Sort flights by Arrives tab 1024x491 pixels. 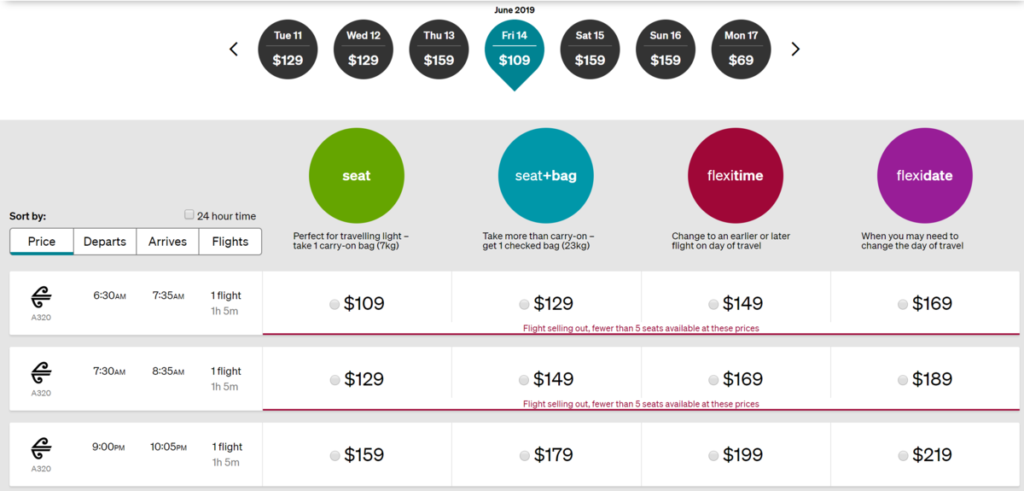click(x=168, y=242)
